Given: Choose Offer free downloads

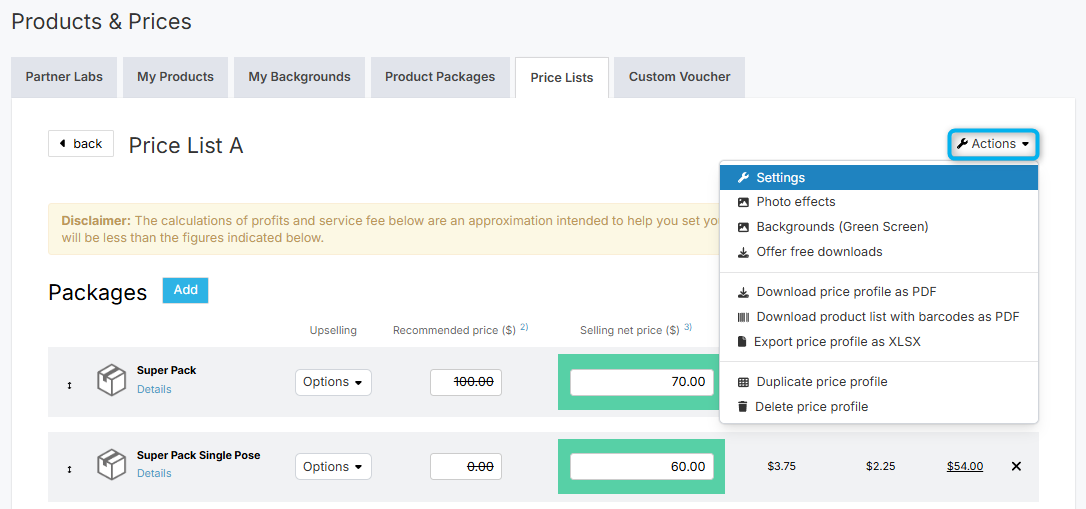Looking at the screenshot, I should 879,252.
